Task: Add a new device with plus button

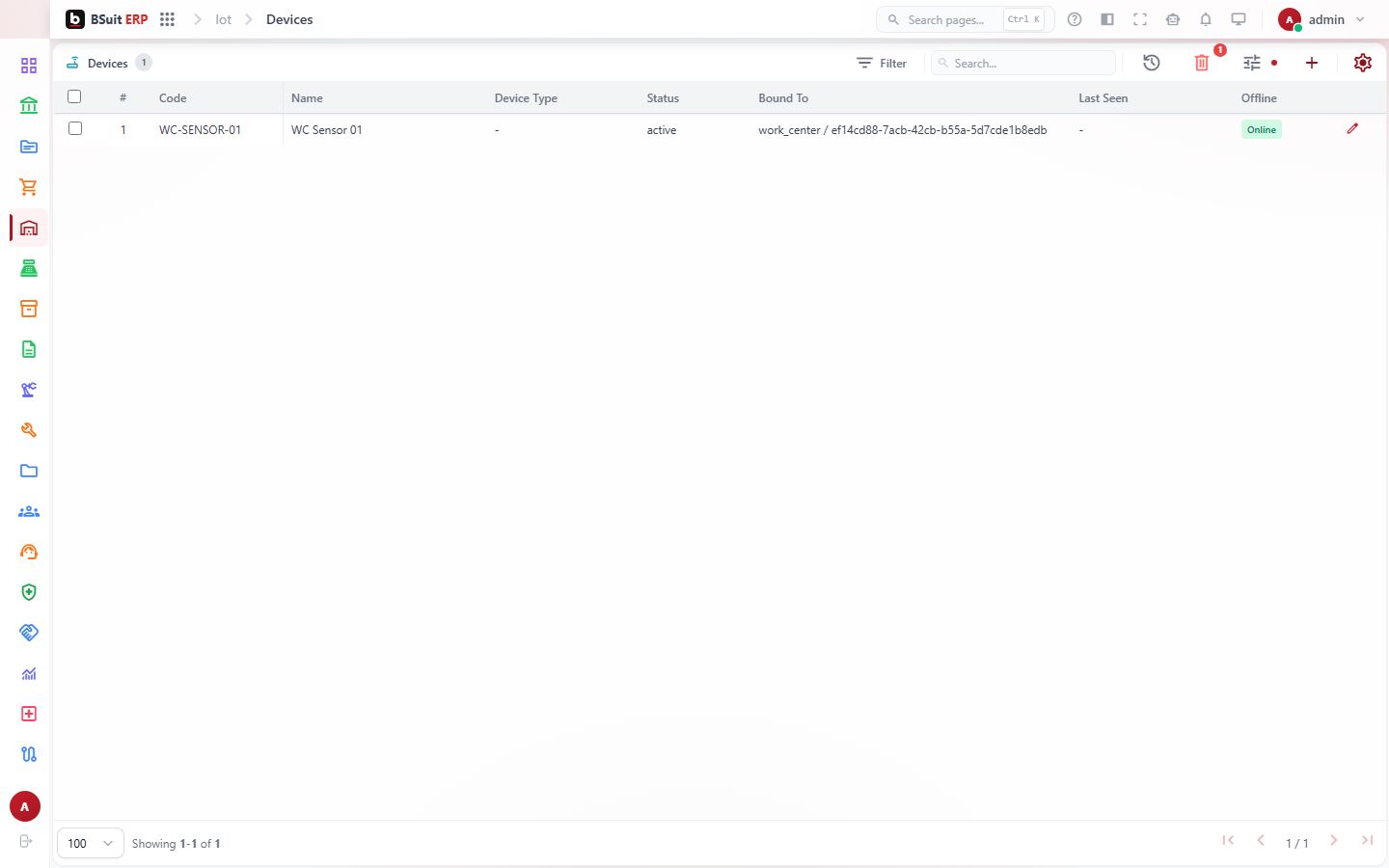Action: pos(1312,63)
